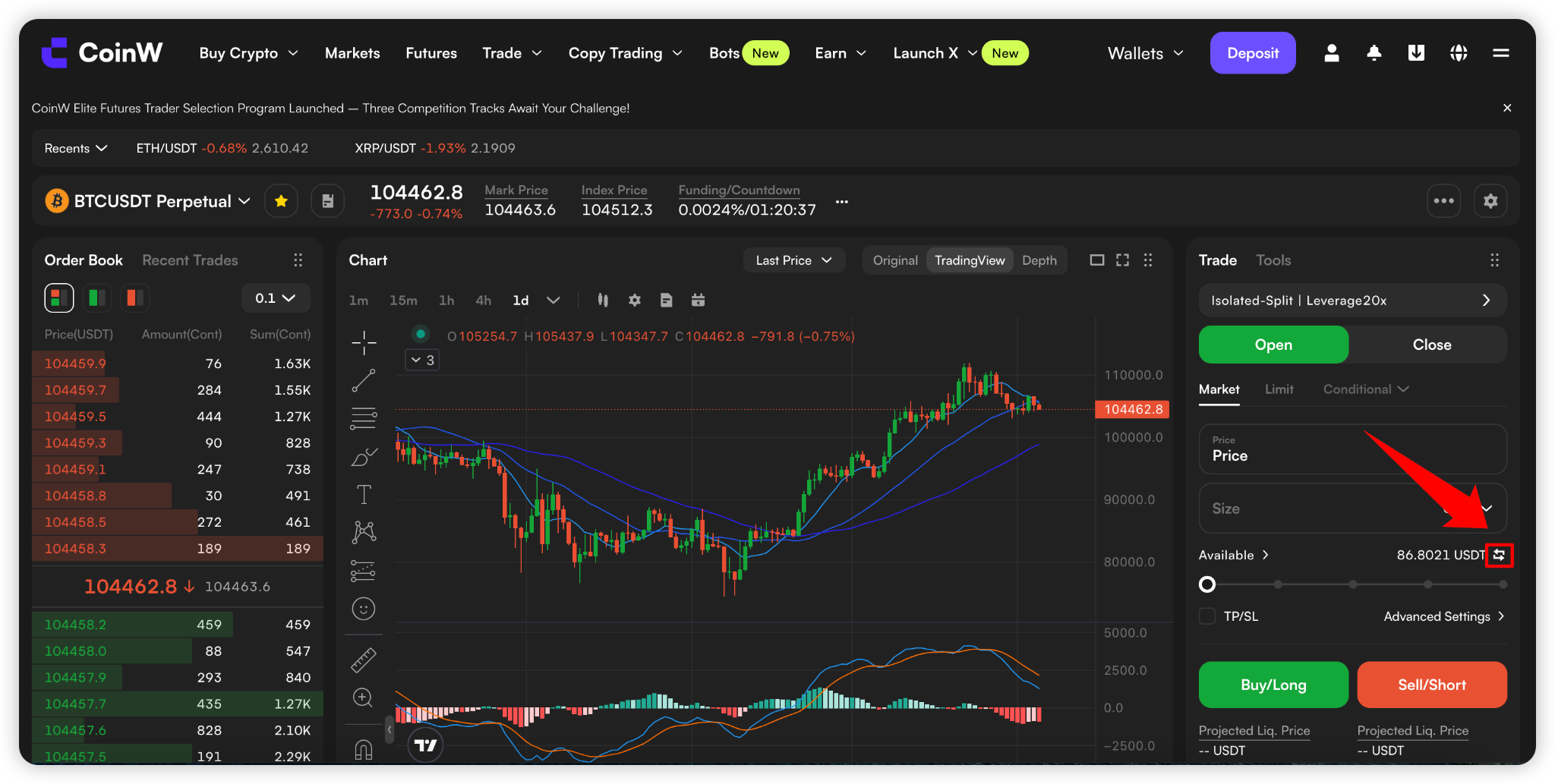Open the Tools tab
Image resolution: width=1555 pixels, height=784 pixels.
[1273, 260]
